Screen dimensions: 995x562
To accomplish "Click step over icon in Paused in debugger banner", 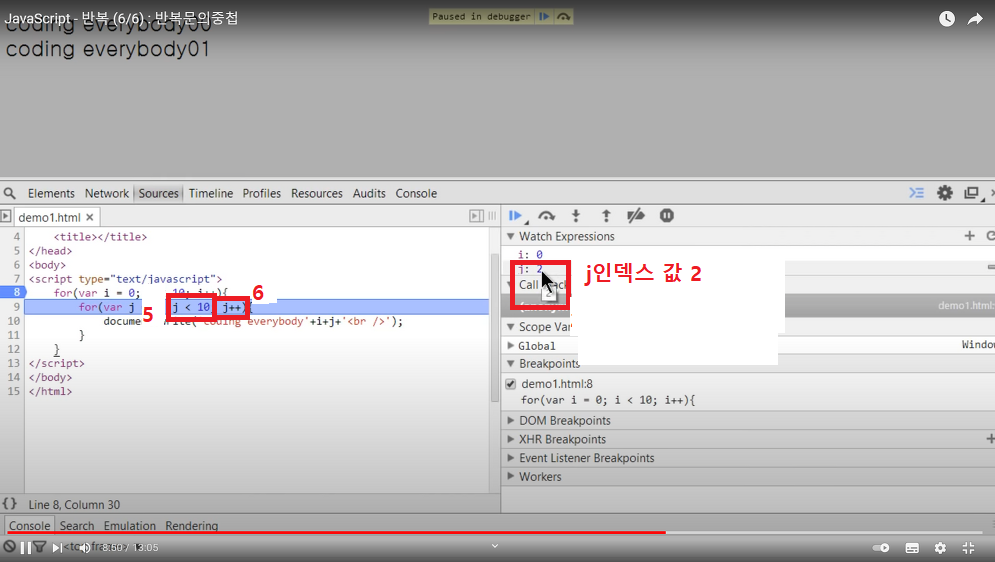I will pyautogui.click(x=563, y=16).
